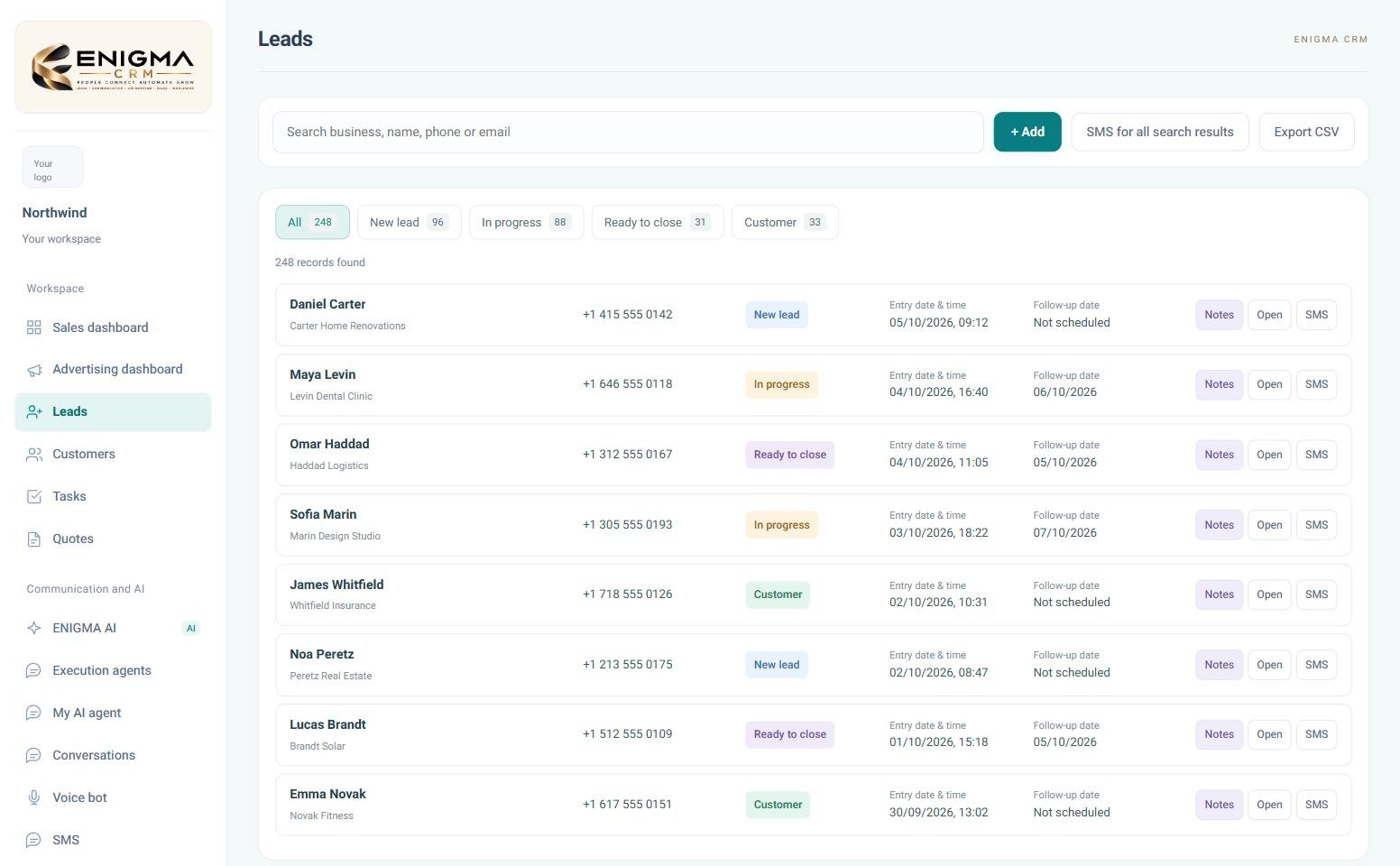Click the Customers people icon
The width and height of the screenshot is (1400, 866).
click(34, 455)
